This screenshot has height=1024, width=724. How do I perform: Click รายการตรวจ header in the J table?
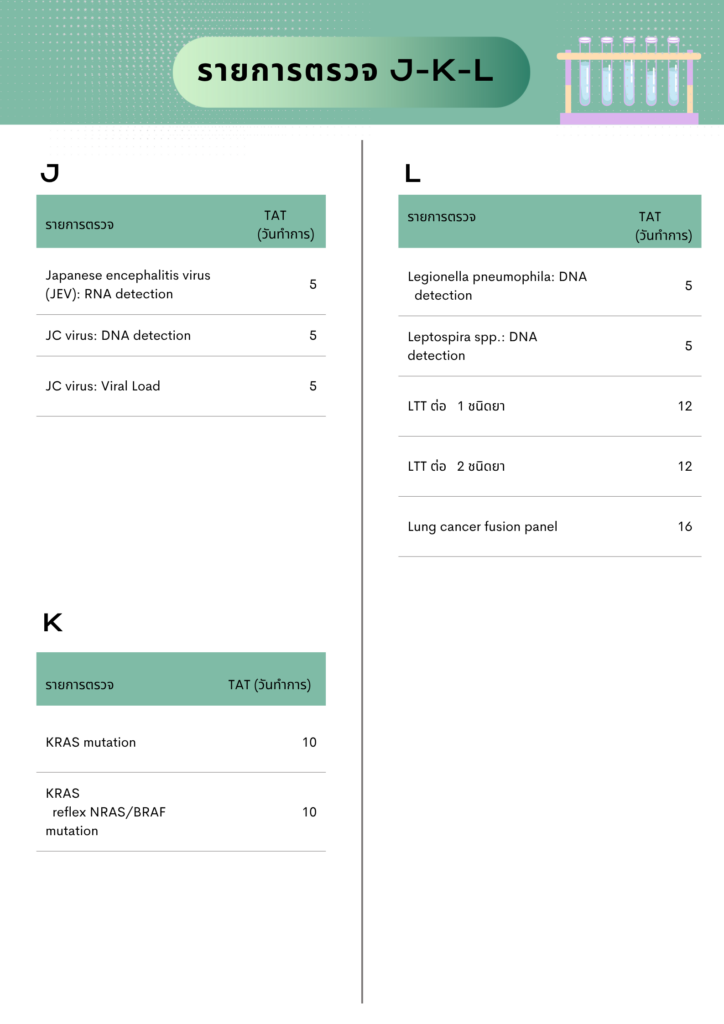pyautogui.click(x=80, y=225)
